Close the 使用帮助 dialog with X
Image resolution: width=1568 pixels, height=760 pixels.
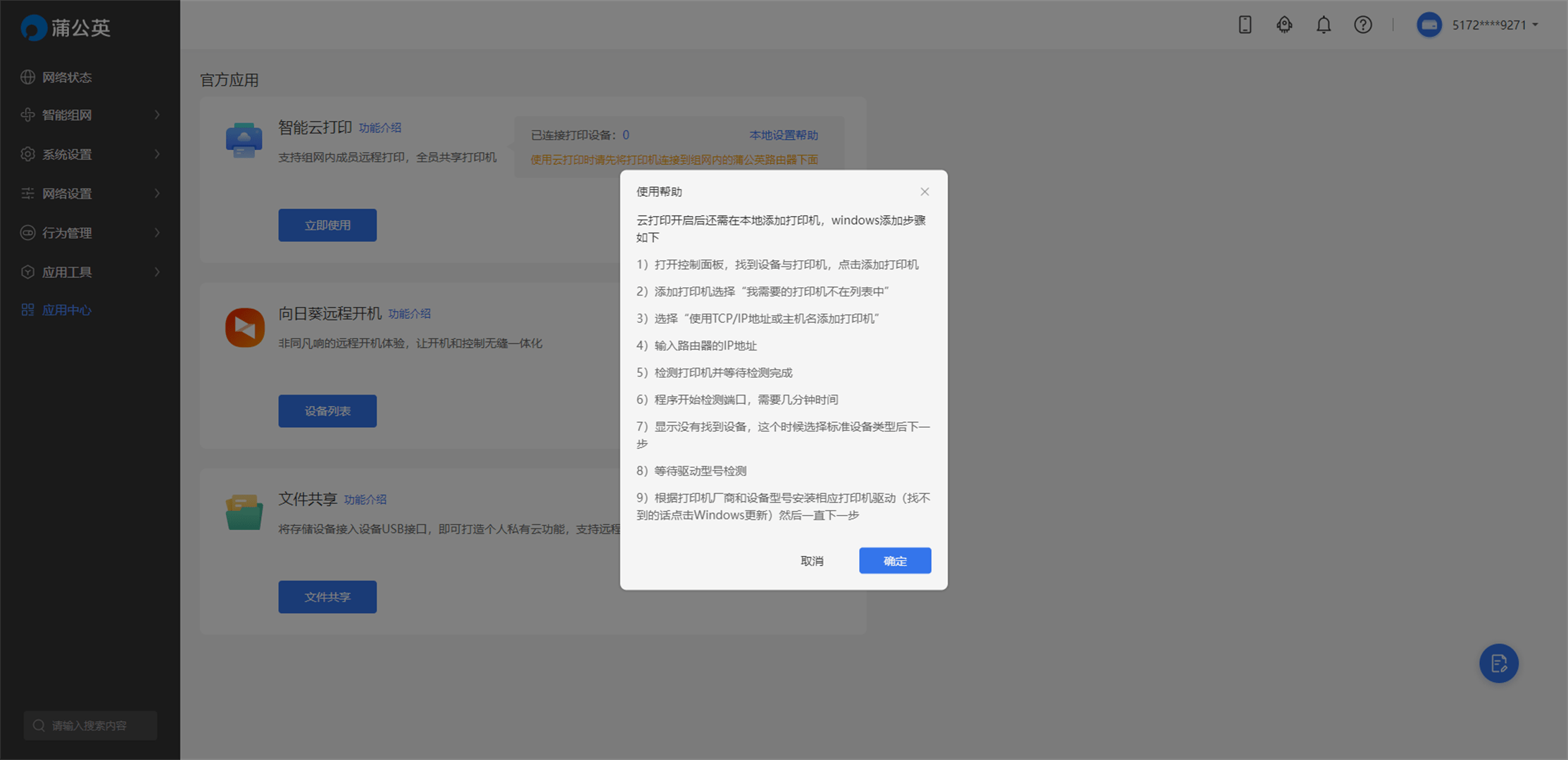[x=924, y=191]
